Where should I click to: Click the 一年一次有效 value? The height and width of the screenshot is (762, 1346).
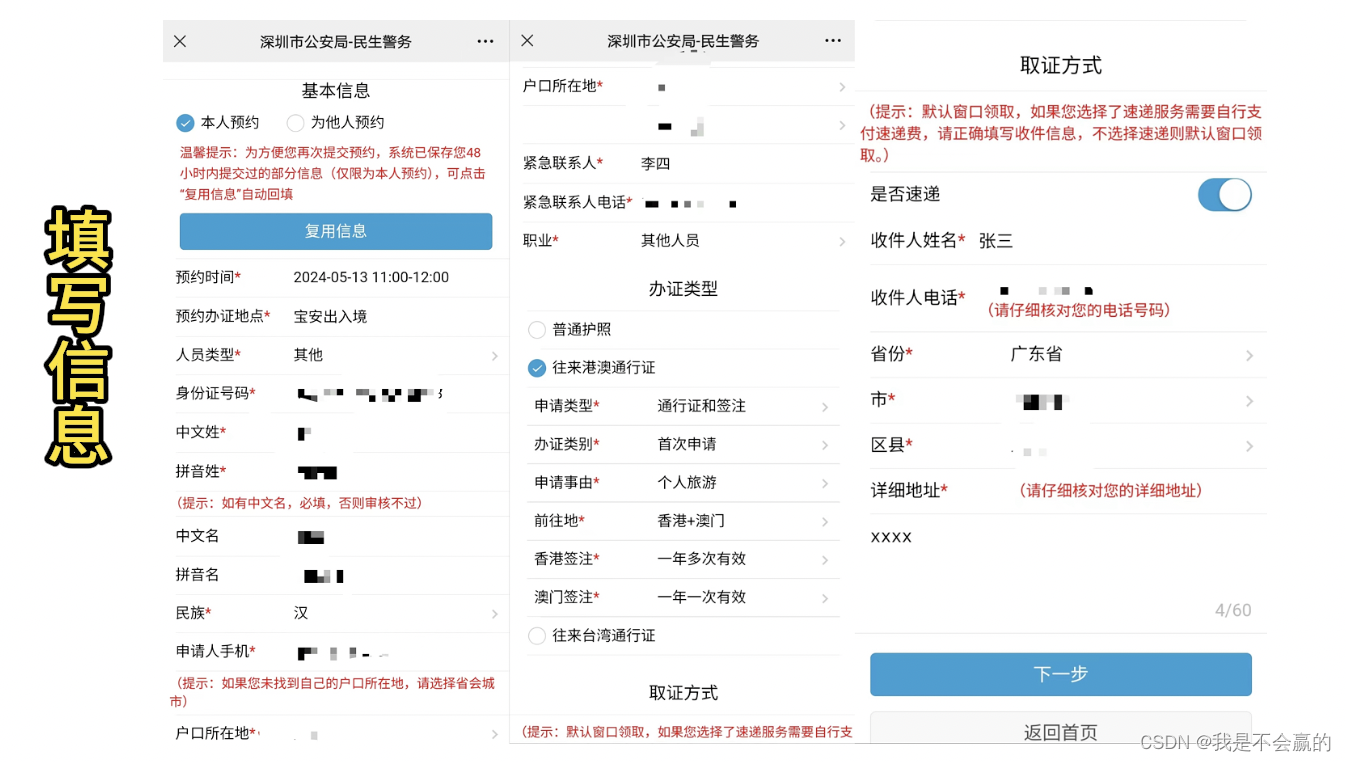tap(701, 597)
